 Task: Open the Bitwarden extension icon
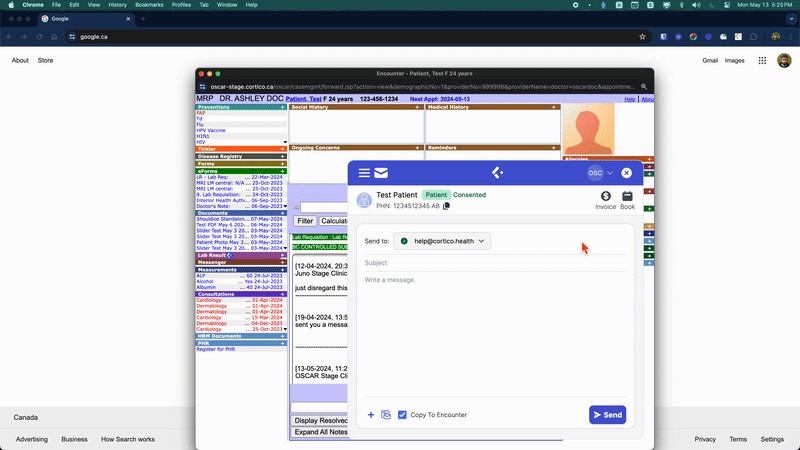pyautogui.click(x=663, y=37)
